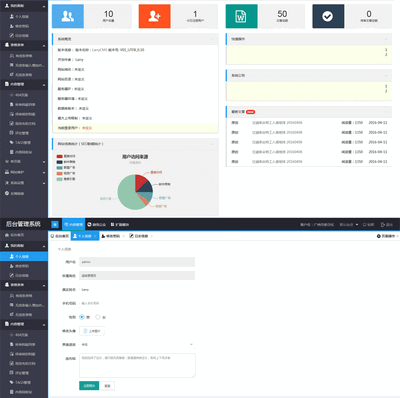Select the checked male gender radio button
Screen dimensions: 400x398
tap(82, 317)
